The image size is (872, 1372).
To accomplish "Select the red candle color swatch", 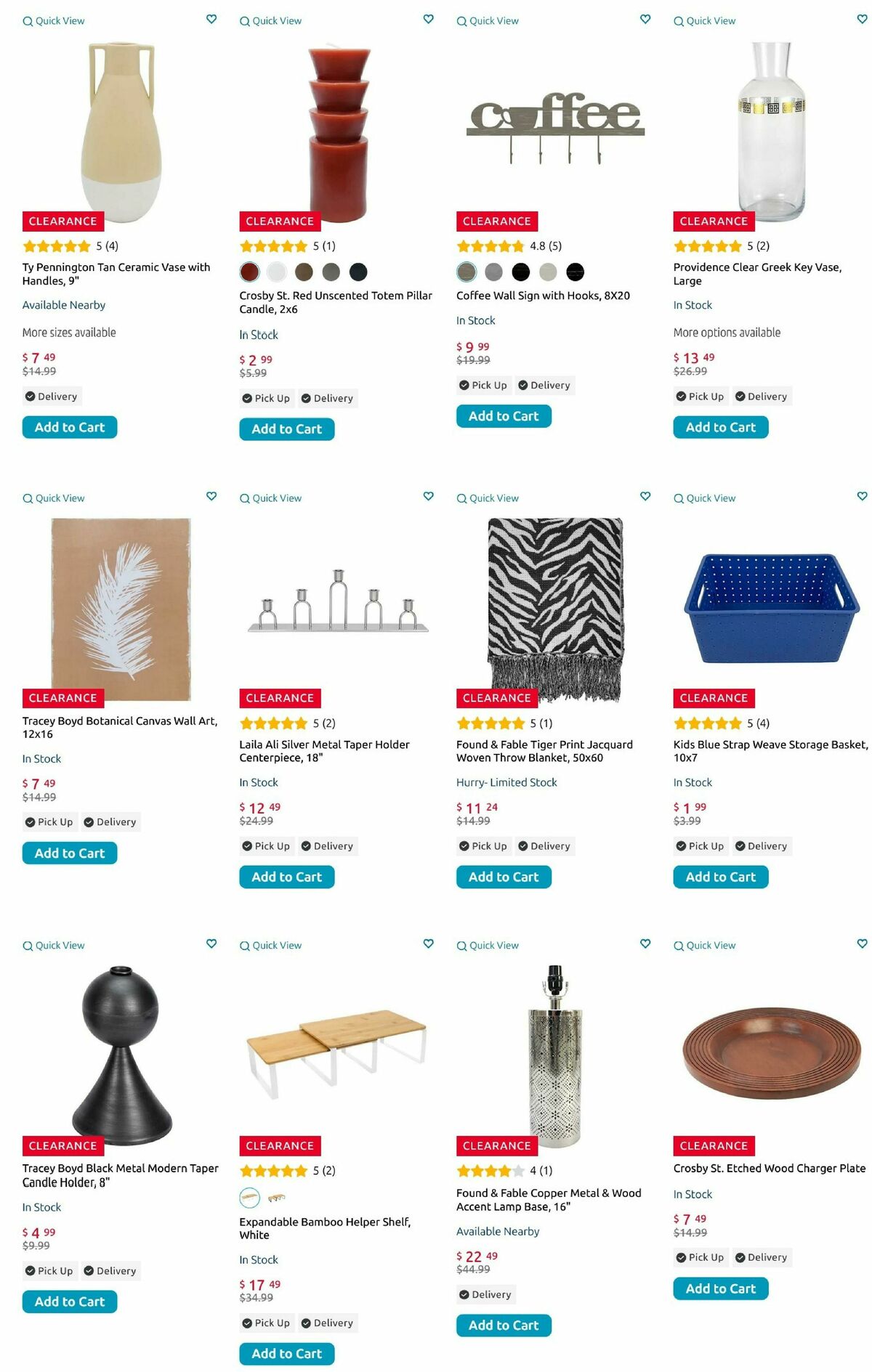I will point(249,272).
